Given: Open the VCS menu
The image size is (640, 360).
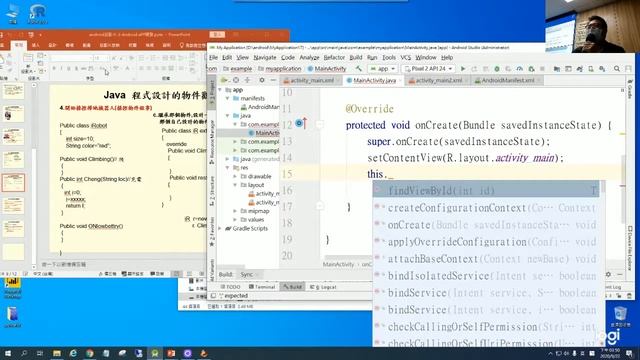Looking at the screenshot, I should [x=405, y=58].
